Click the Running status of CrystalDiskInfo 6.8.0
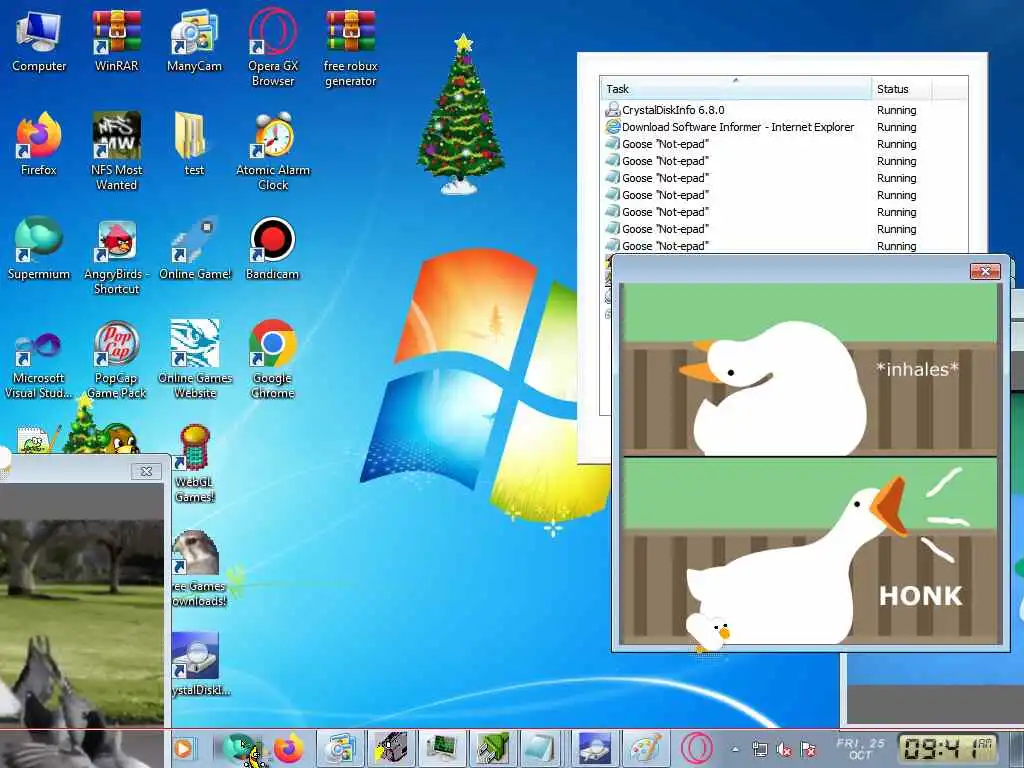 pos(896,110)
